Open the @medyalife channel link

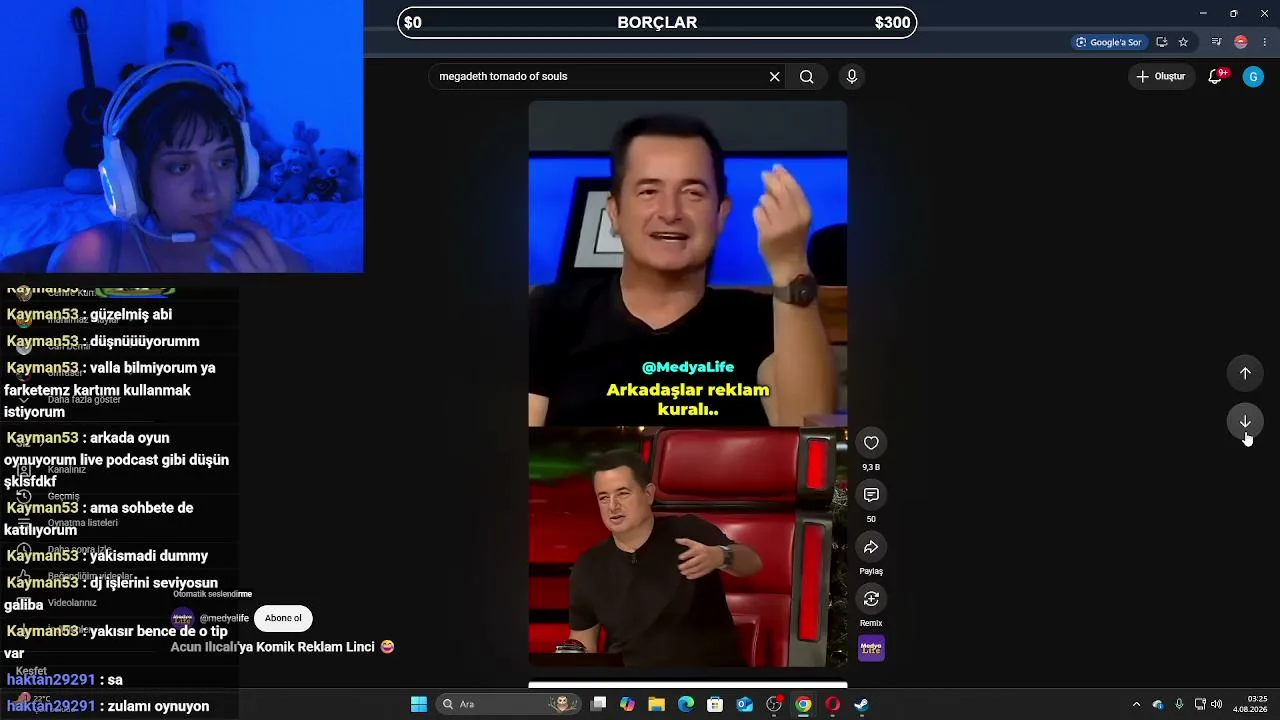224,619
